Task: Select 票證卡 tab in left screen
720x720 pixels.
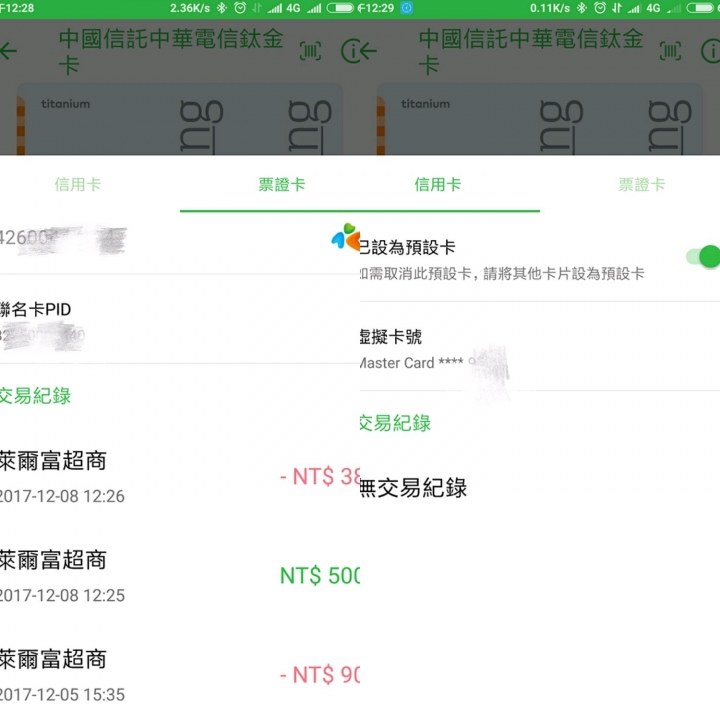Action: (281, 185)
